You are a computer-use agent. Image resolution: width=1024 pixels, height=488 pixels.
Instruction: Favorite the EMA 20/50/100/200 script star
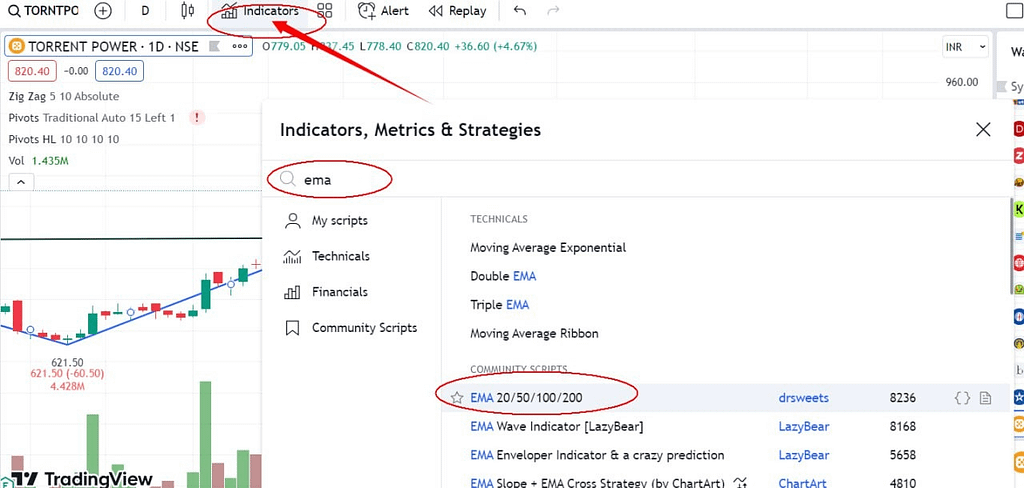pyautogui.click(x=457, y=398)
